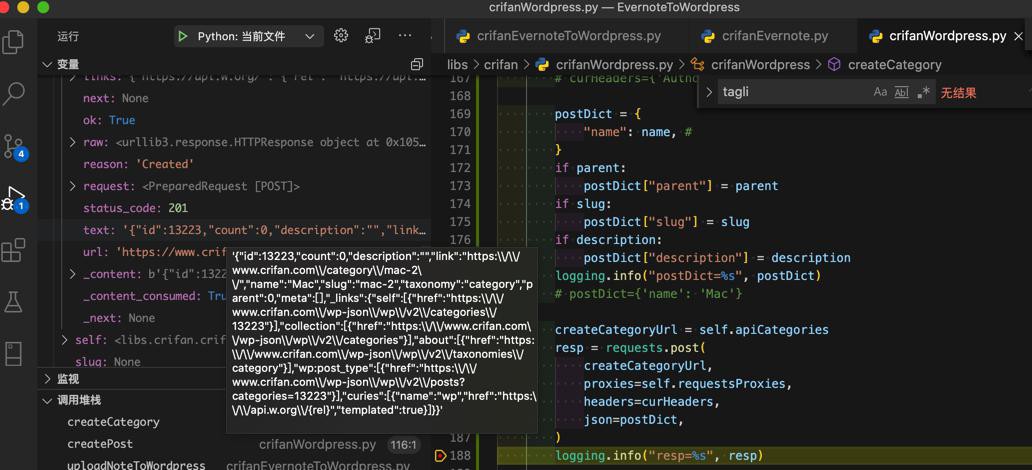This screenshot has height=470, width=1032.
Task: Expand the self variable
Action: (x=64, y=340)
